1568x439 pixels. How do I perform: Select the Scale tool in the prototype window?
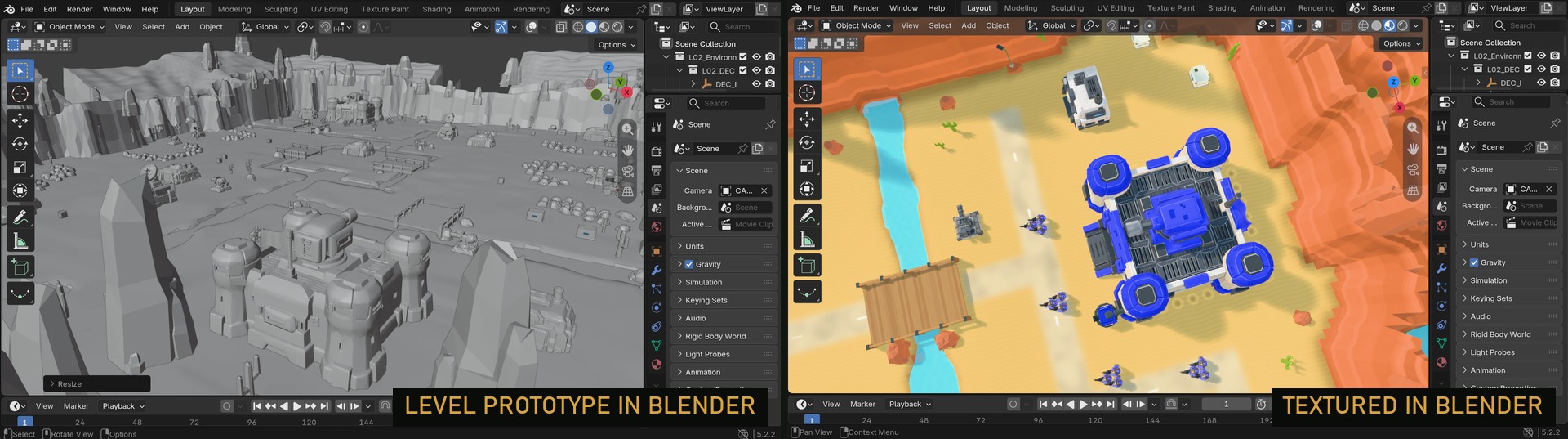point(20,168)
